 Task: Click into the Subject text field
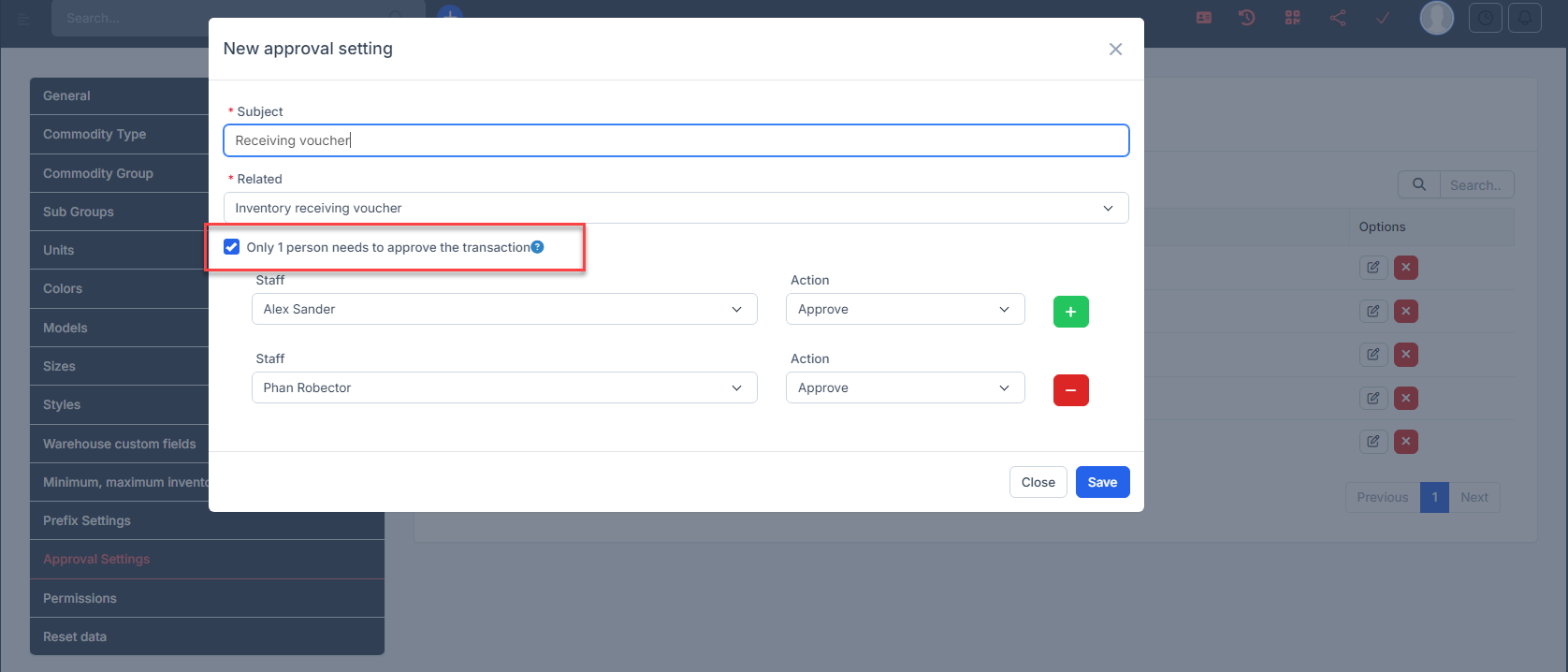pos(675,140)
